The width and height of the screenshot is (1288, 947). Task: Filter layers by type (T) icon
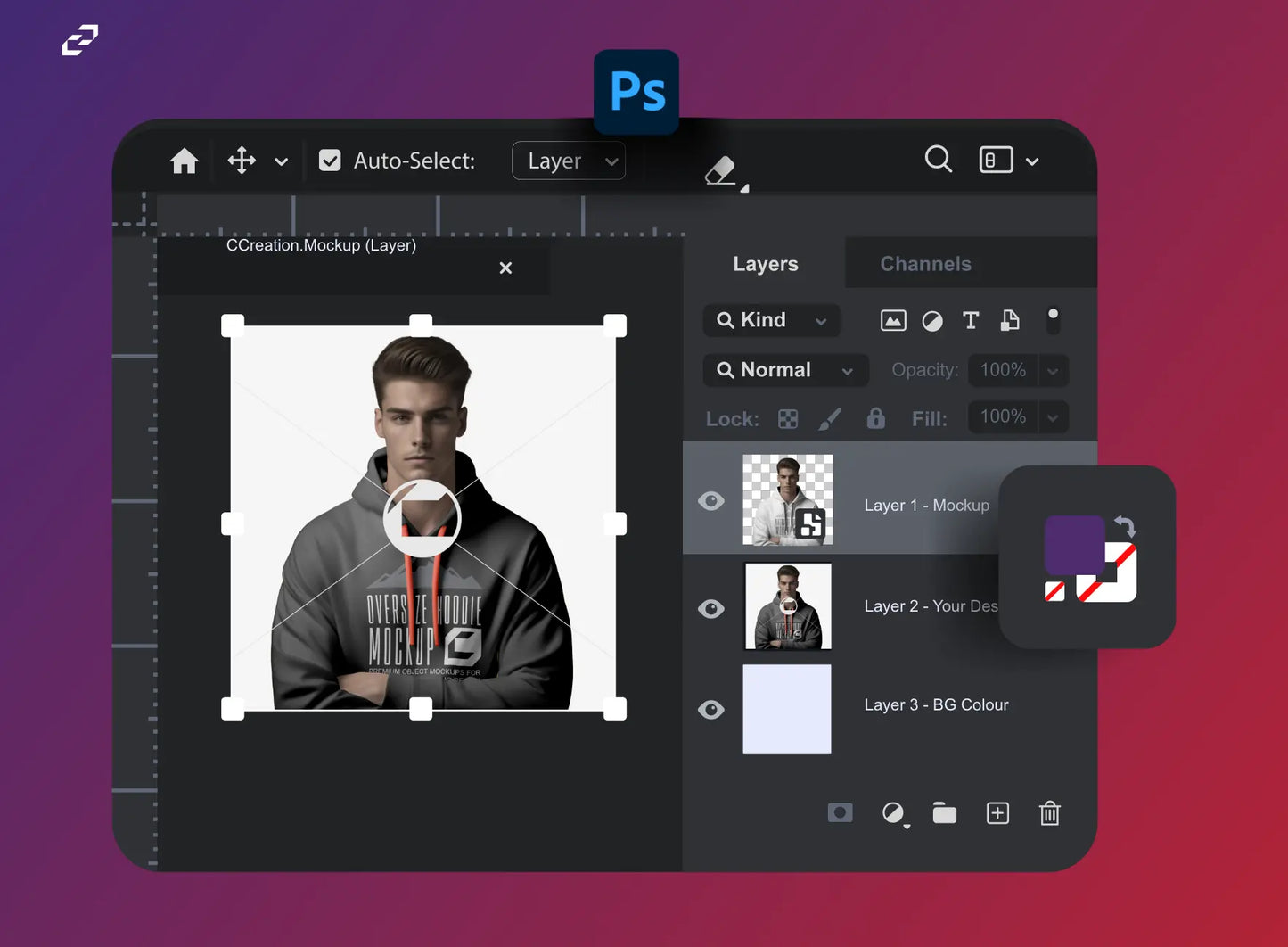[x=971, y=321]
